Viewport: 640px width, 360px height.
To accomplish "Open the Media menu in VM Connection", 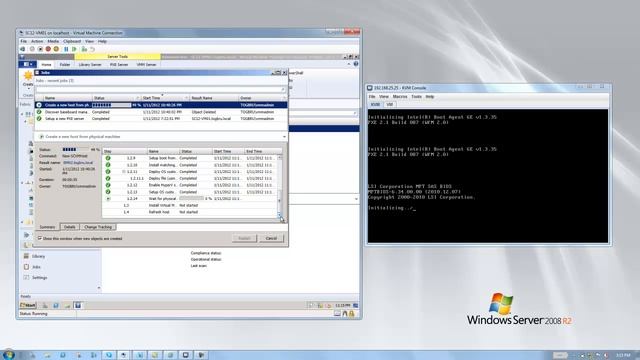I will pos(53,41).
